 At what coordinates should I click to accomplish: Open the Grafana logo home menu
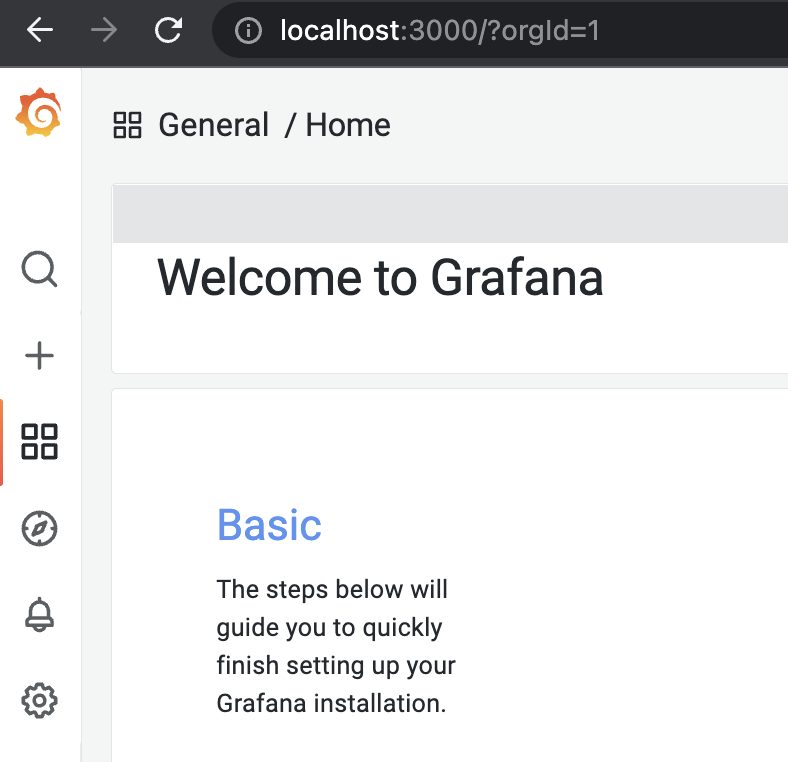[39, 112]
